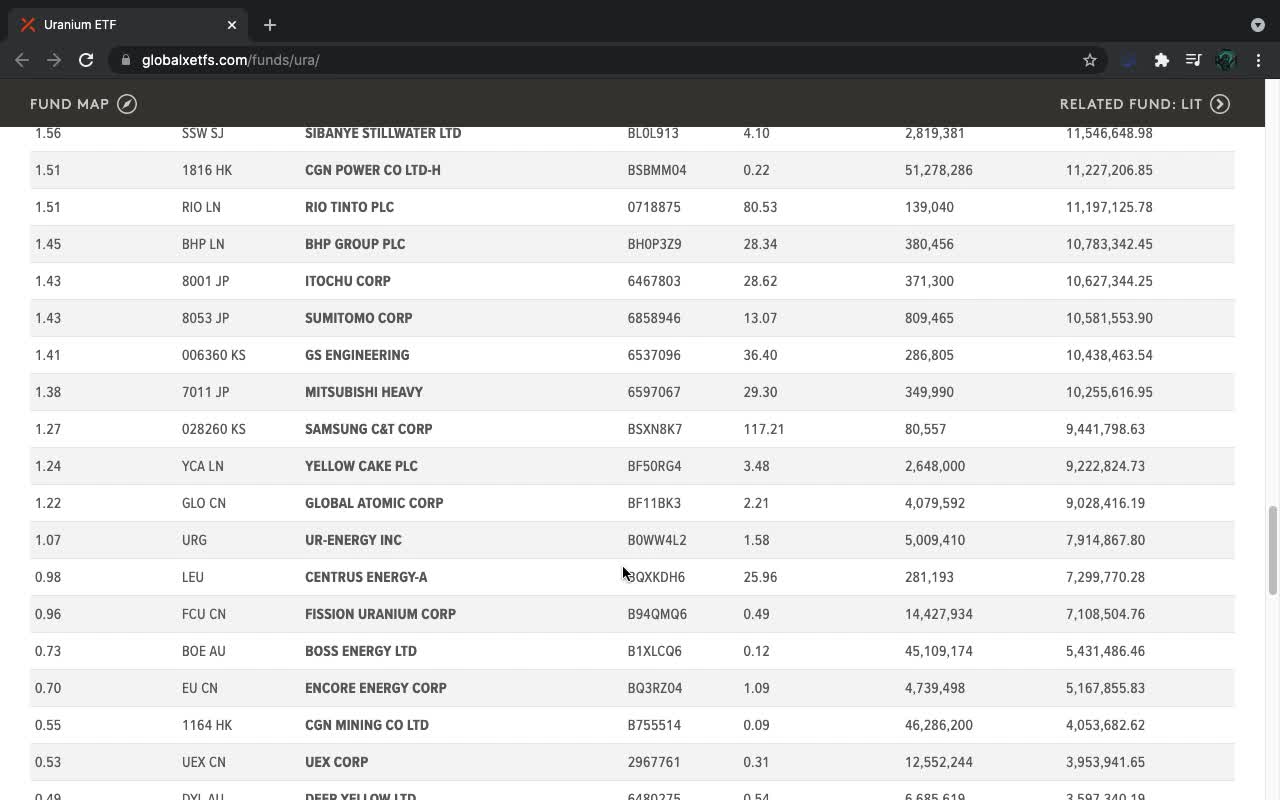This screenshot has width=1280, height=800.
Task: Click price 80.53 in Rio Tinto row
Action: tap(760, 207)
